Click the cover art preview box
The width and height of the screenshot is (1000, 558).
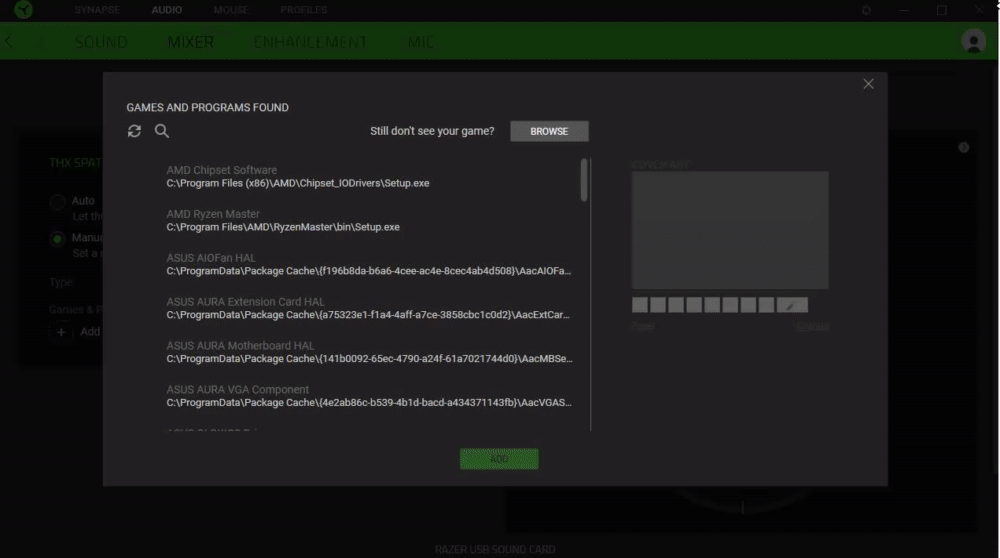point(730,230)
